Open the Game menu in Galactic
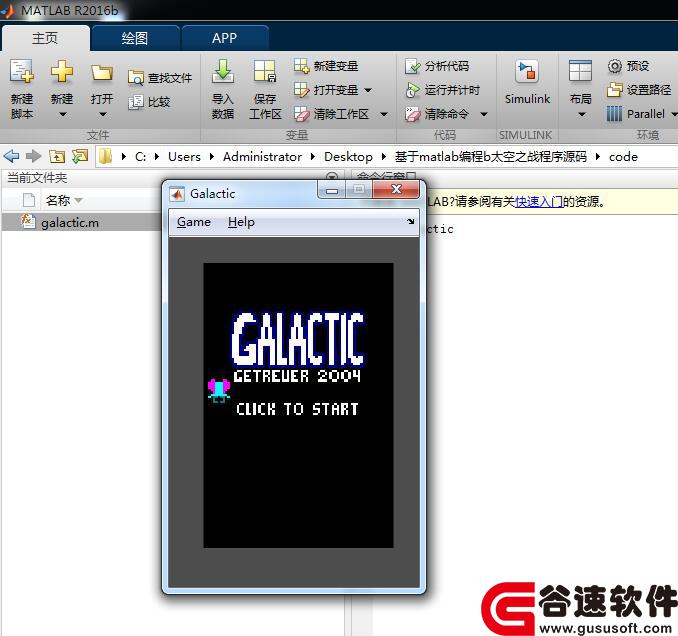The width and height of the screenshot is (678, 636). [x=194, y=222]
